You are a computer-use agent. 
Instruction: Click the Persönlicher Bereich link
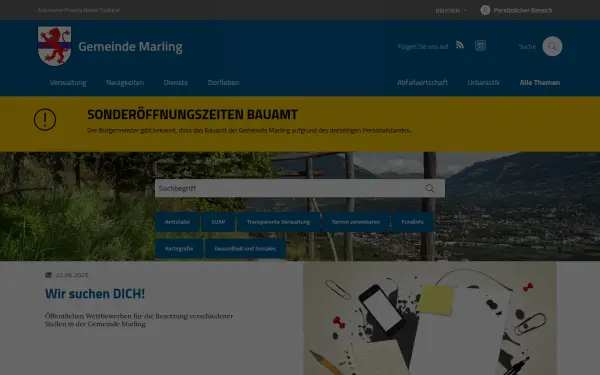522,10
